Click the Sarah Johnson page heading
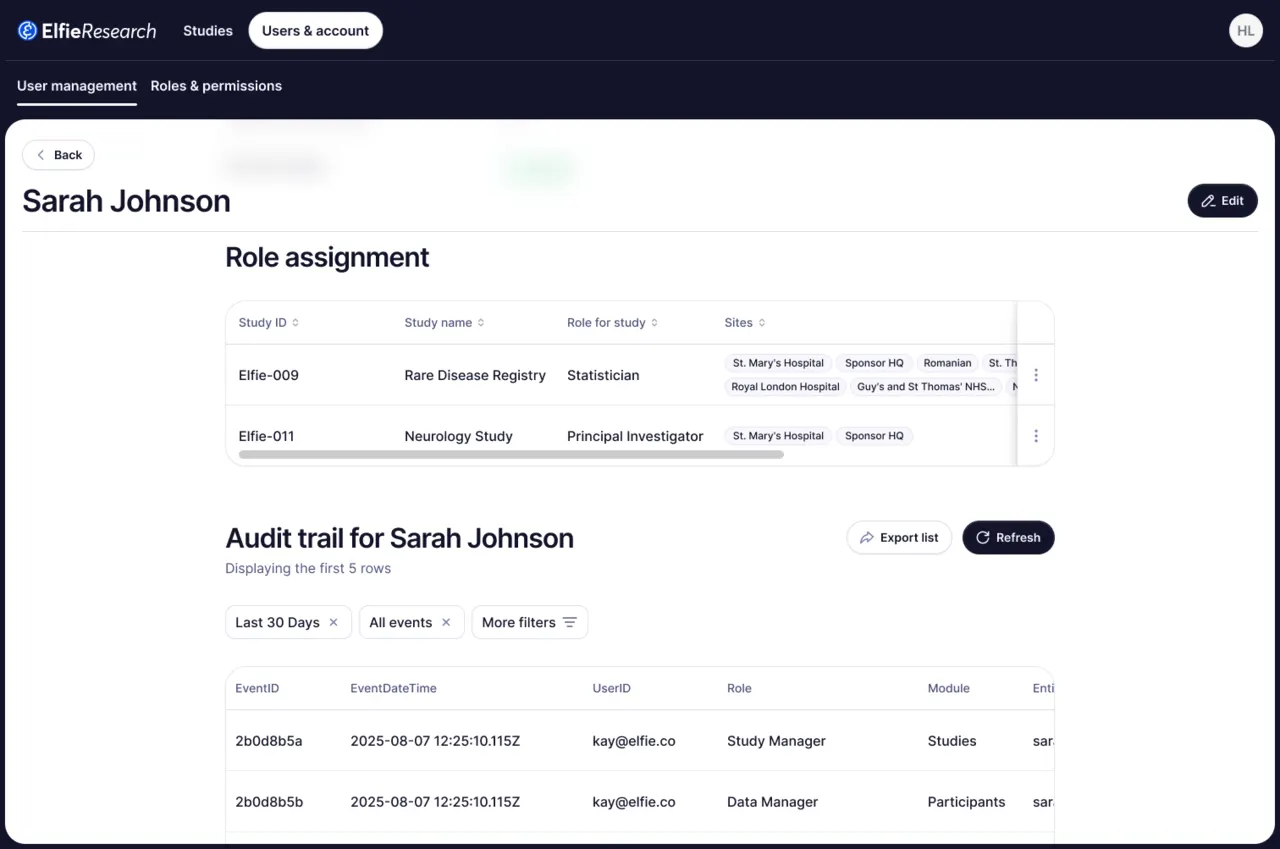 tap(126, 201)
